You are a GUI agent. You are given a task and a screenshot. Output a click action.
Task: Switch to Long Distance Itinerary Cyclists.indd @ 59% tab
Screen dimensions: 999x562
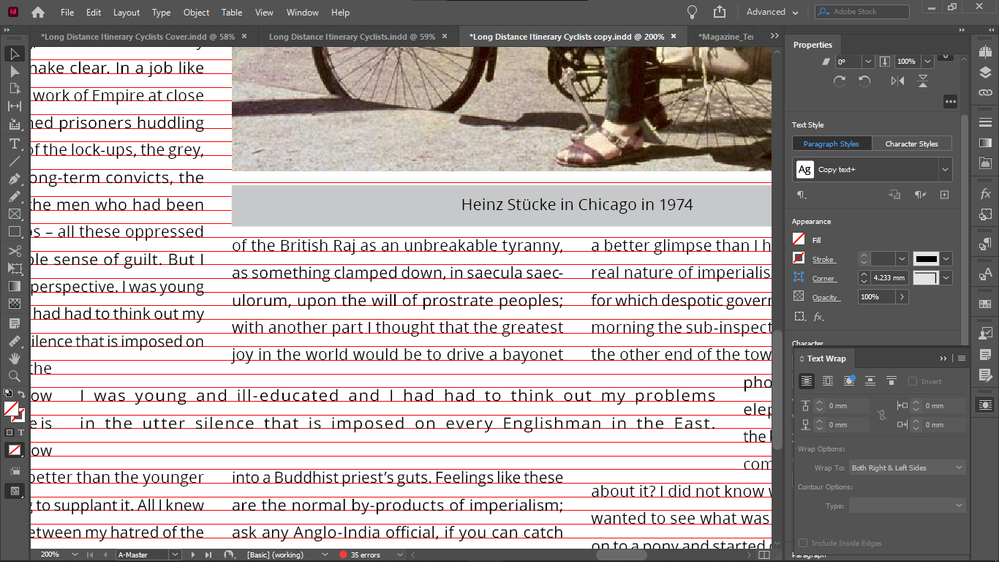[x=352, y=37]
